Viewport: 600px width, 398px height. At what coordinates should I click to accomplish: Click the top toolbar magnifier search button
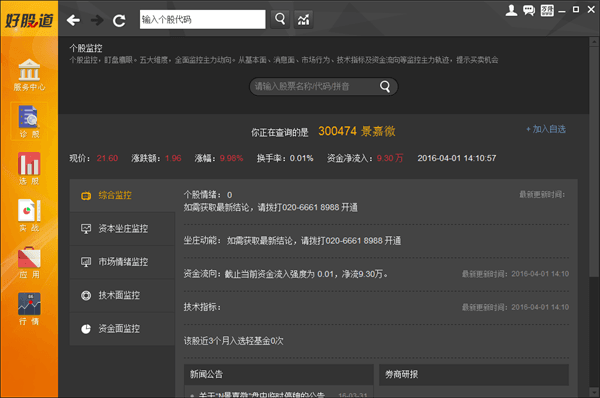pyautogui.click(x=280, y=19)
